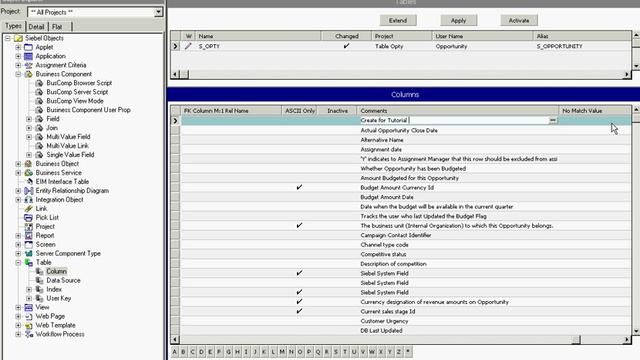Click the Tables list horizontal scrollbar thumb

(x=184, y=74)
